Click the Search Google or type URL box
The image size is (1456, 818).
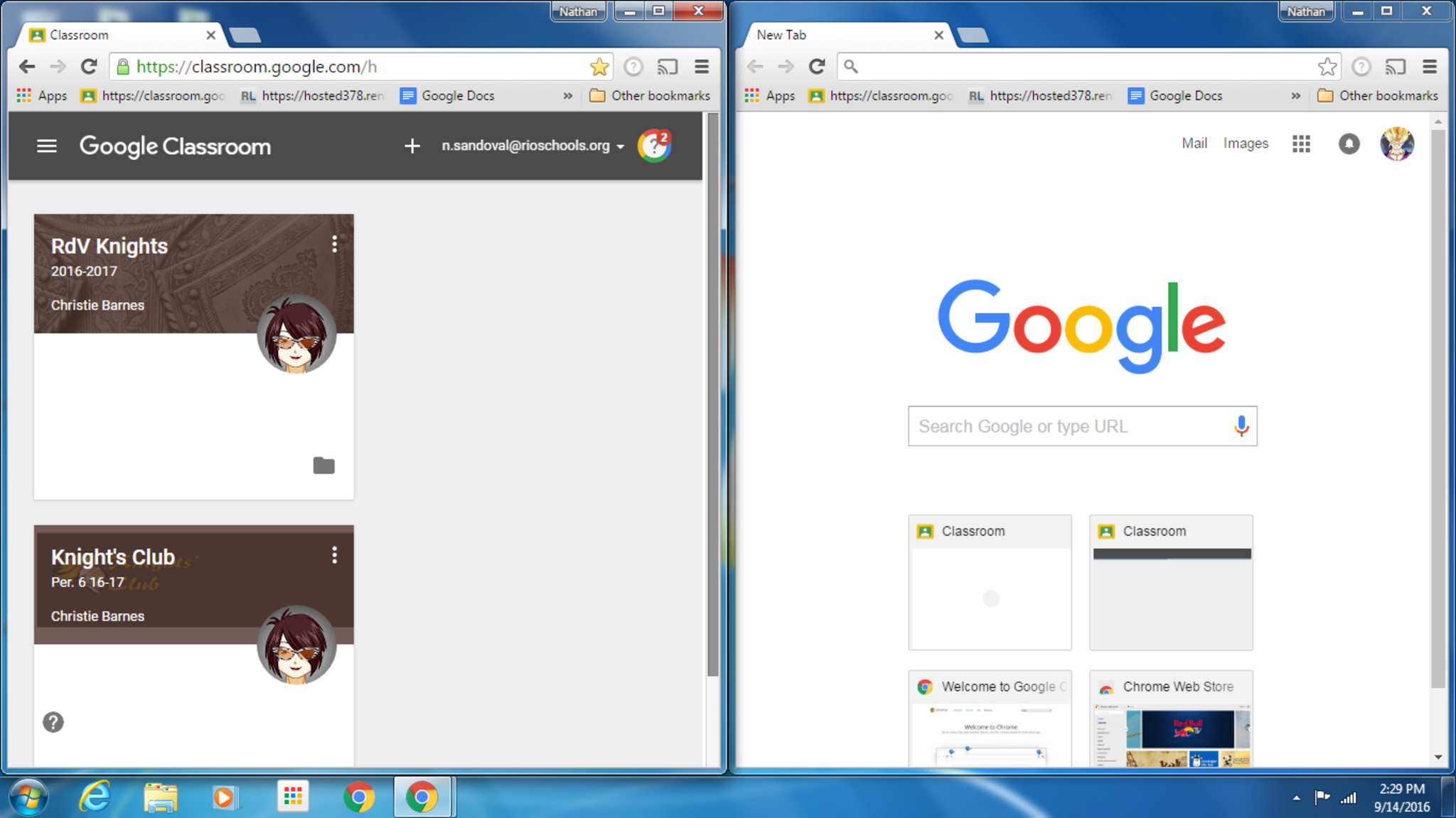click(x=1066, y=426)
